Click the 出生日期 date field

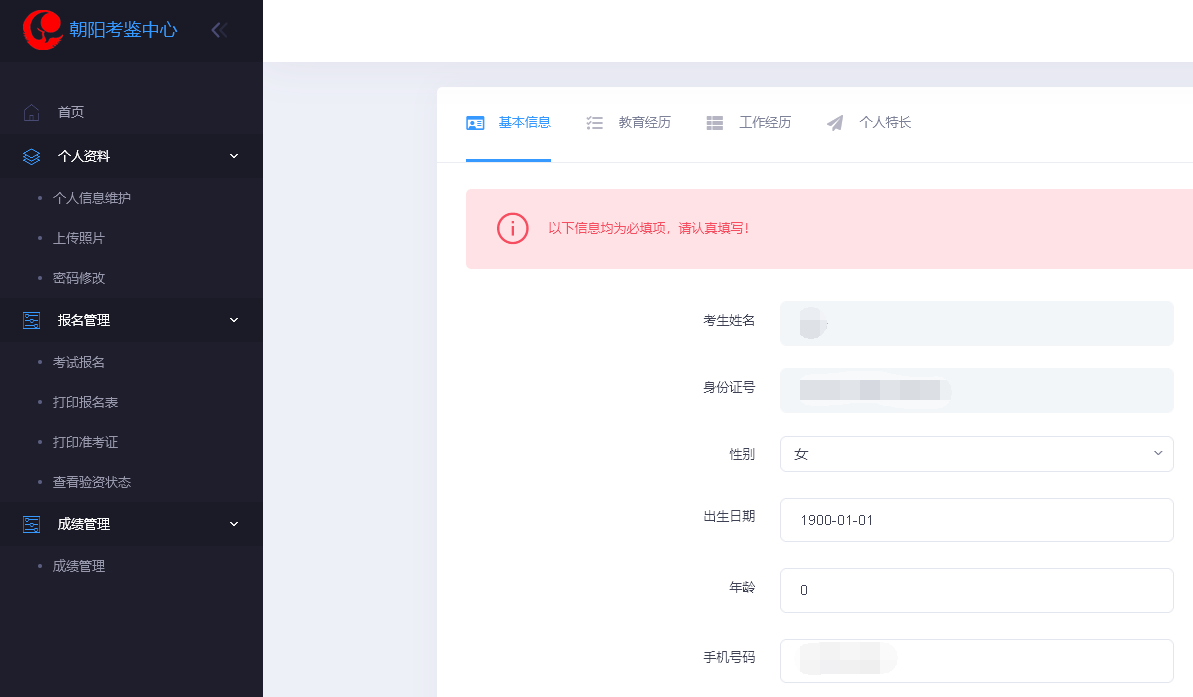coord(976,520)
